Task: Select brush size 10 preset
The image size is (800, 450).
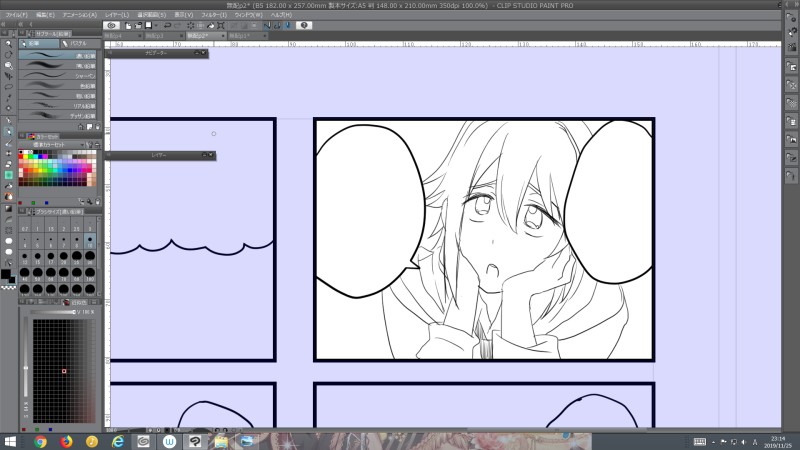Action: point(90,241)
